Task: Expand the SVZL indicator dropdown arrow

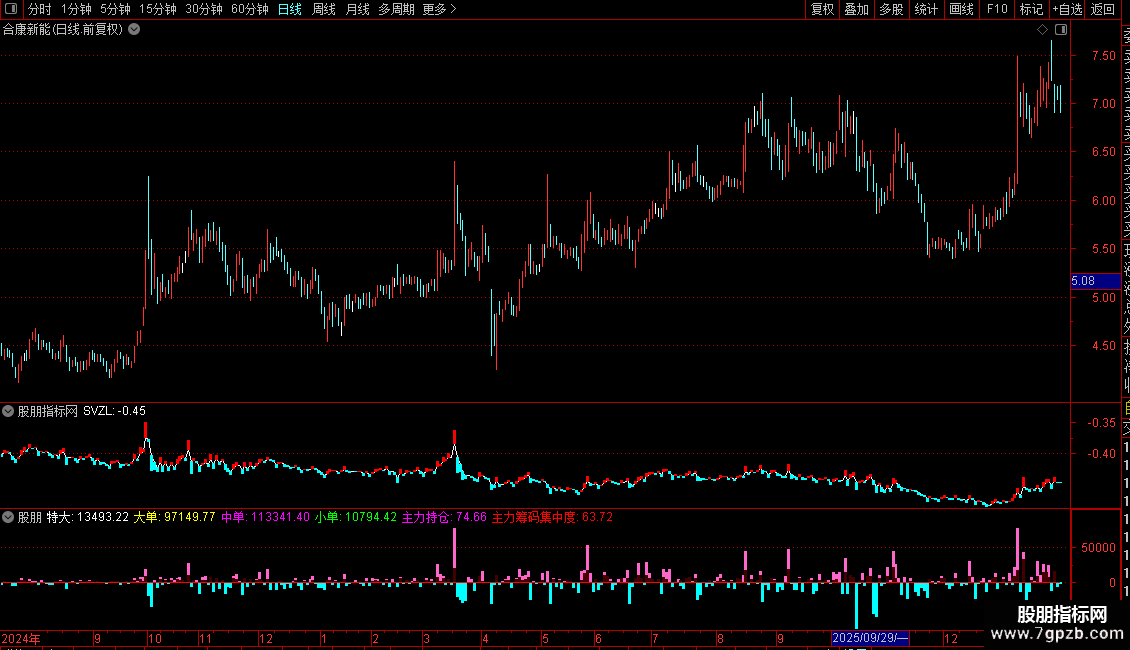Action: click(8, 411)
